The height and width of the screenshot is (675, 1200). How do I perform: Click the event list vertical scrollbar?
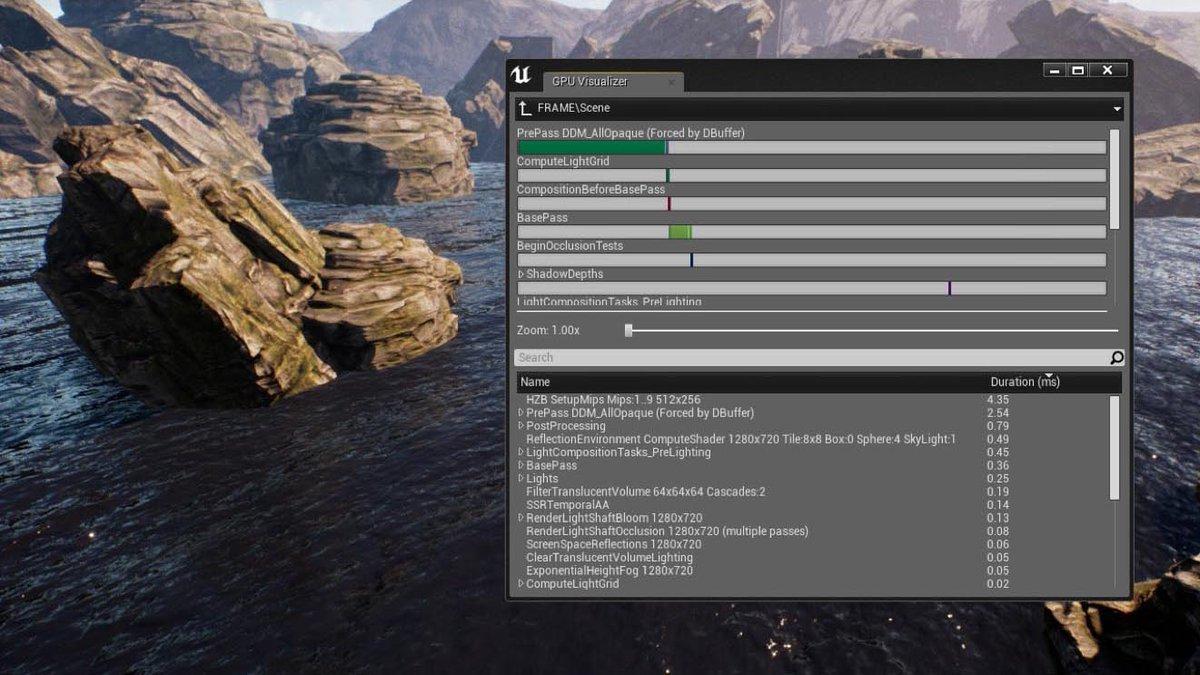(1115, 447)
